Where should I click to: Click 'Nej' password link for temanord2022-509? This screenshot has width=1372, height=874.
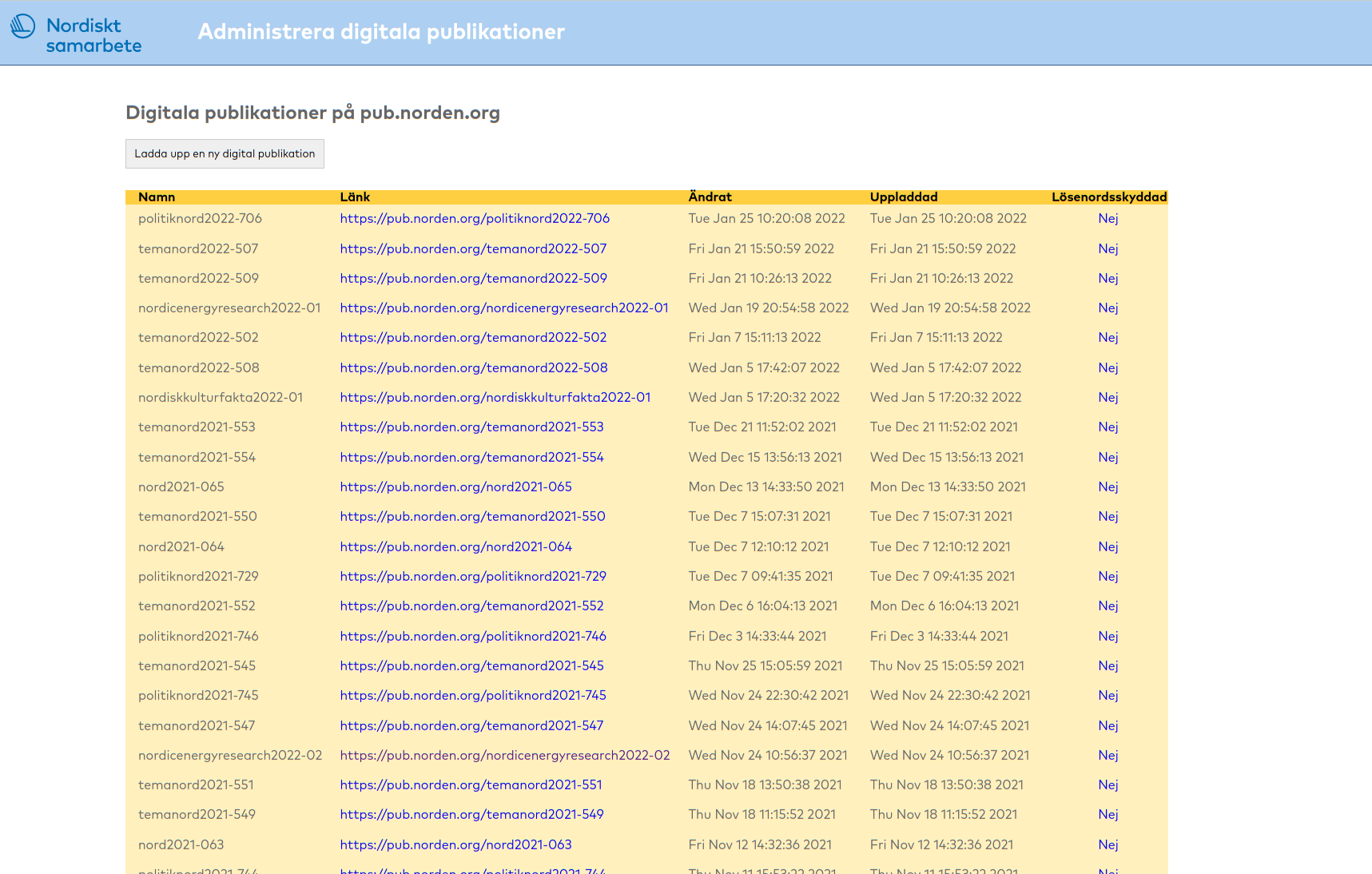coord(1108,278)
